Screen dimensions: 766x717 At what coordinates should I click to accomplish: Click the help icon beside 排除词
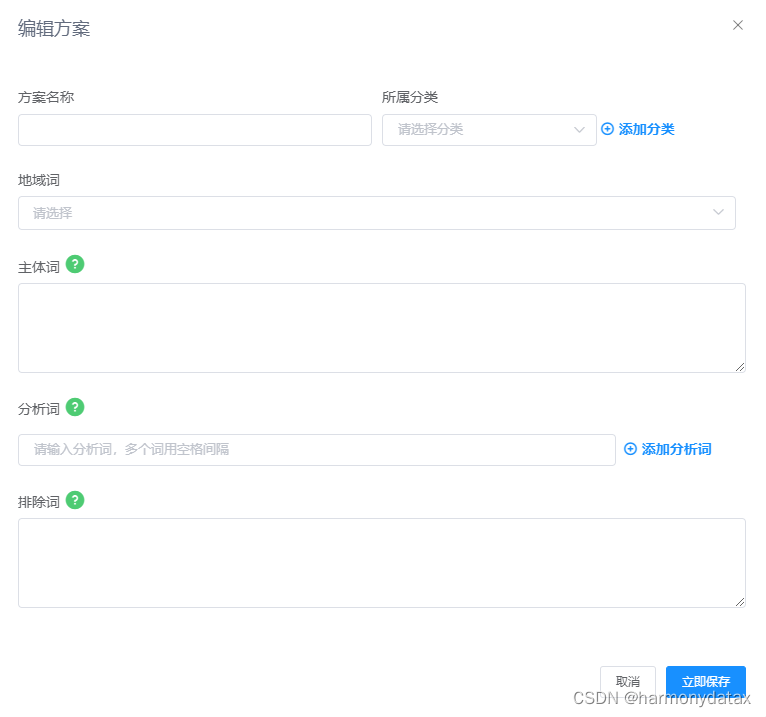tap(75, 500)
